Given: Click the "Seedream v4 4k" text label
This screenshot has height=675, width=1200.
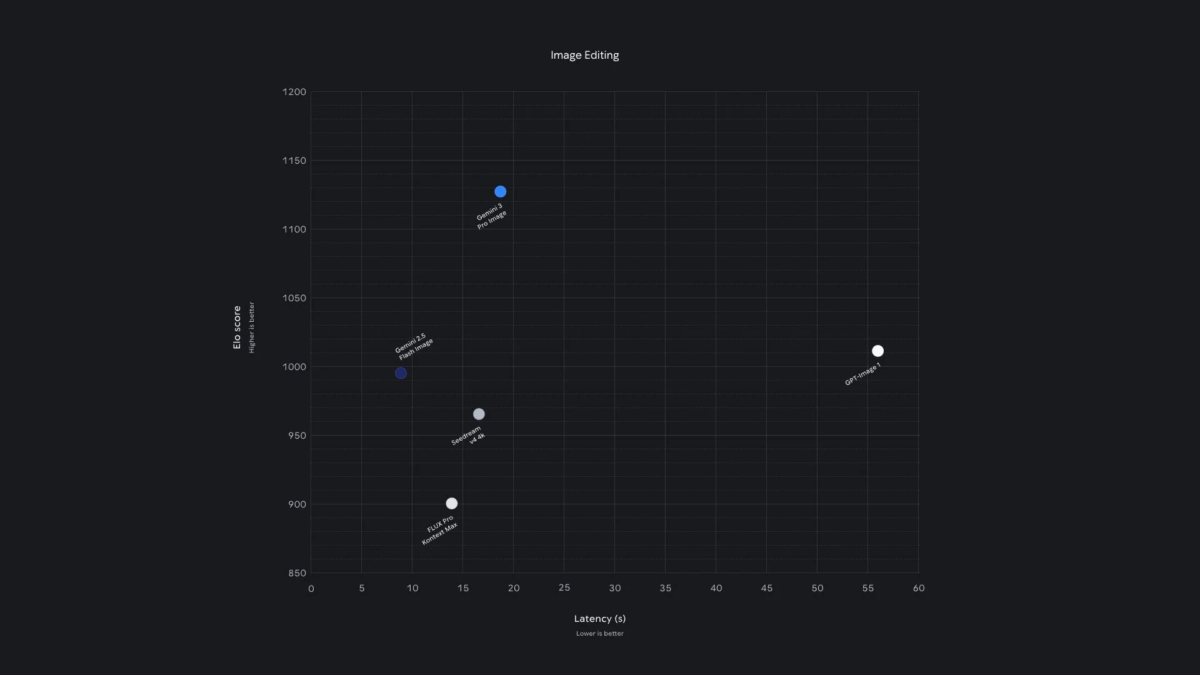Looking at the screenshot, I should [467, 436].
